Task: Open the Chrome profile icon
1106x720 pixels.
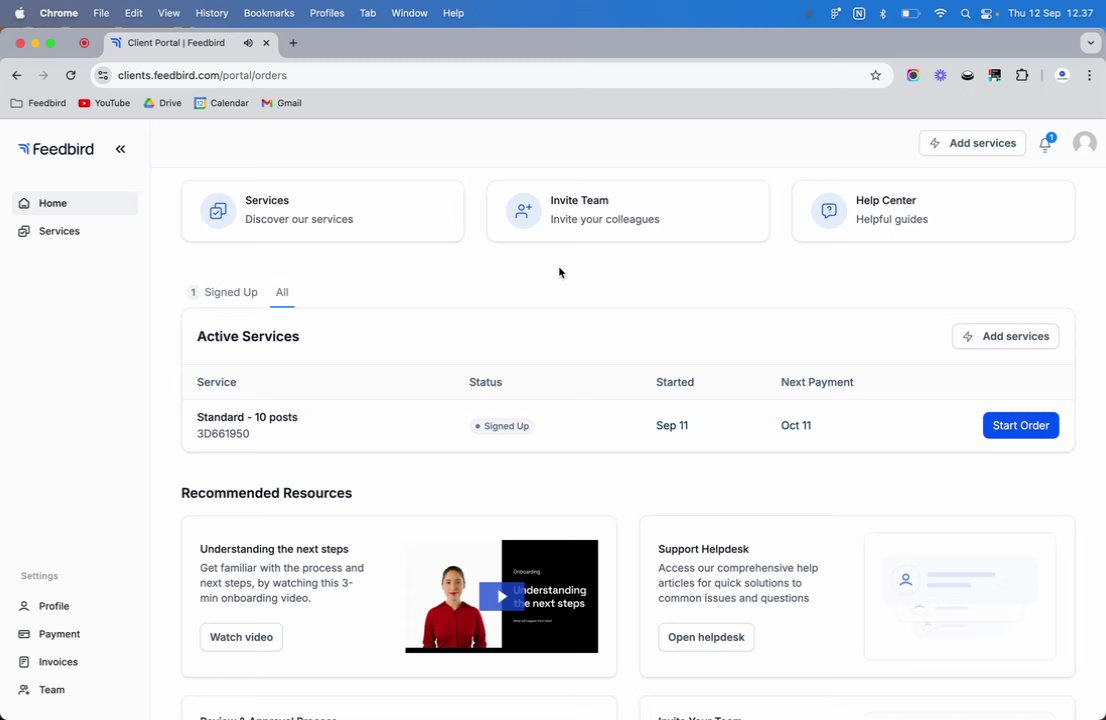Action: pyautogui.click(x=1062, y=75)
